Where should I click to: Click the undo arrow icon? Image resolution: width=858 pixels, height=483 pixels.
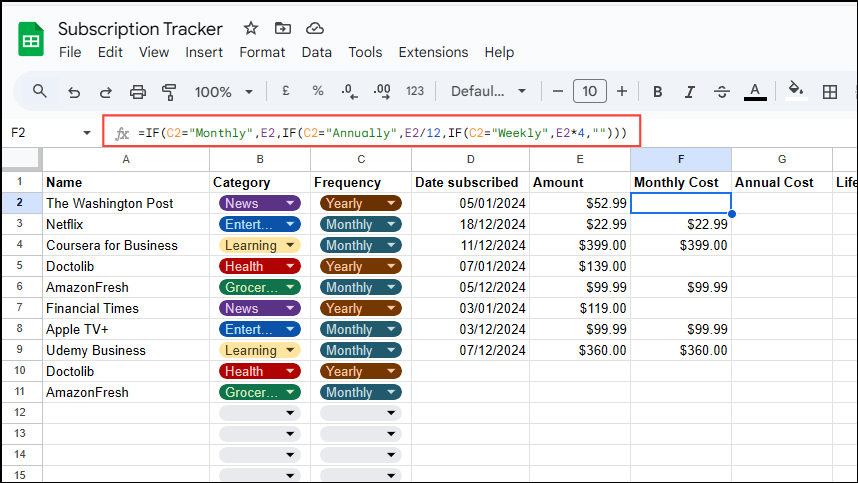coord(73,91)
